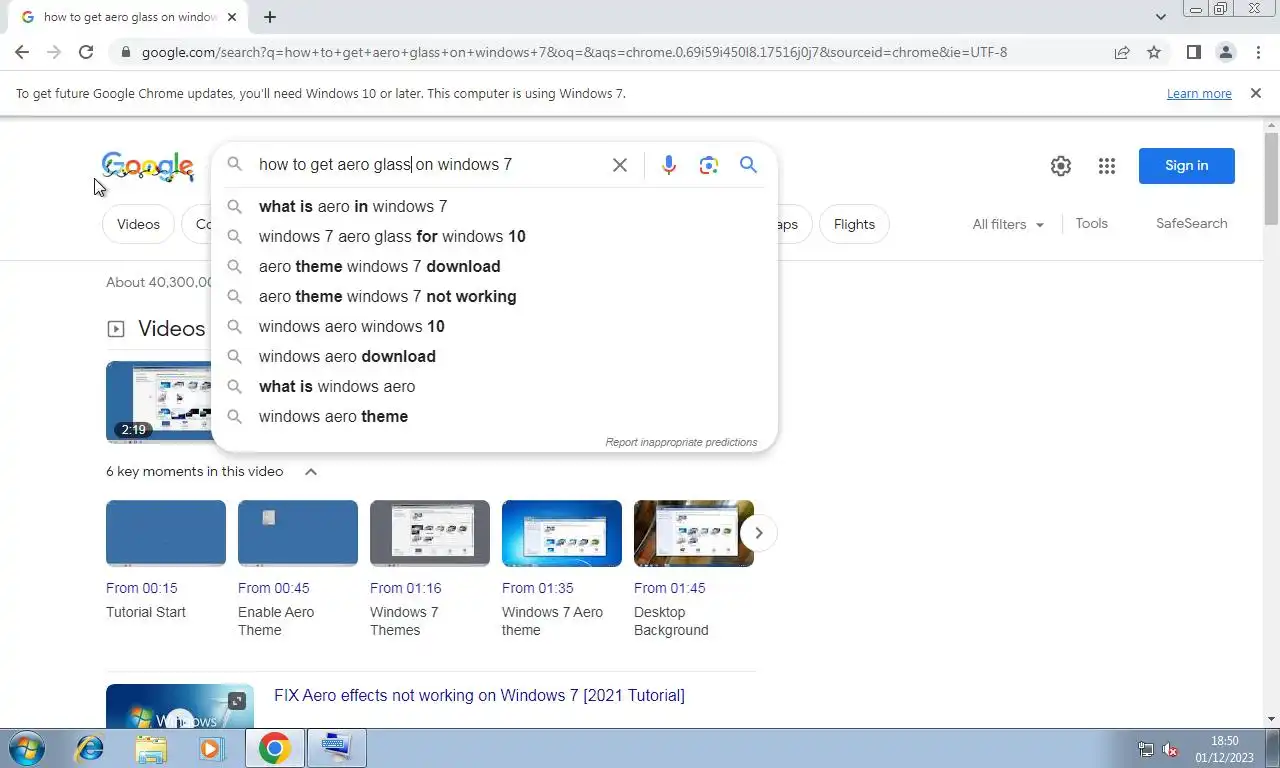Open Windows Media Player from taskbar
Screen dimensions: 1280x768
pyautogui.click(x=211, y=748)
